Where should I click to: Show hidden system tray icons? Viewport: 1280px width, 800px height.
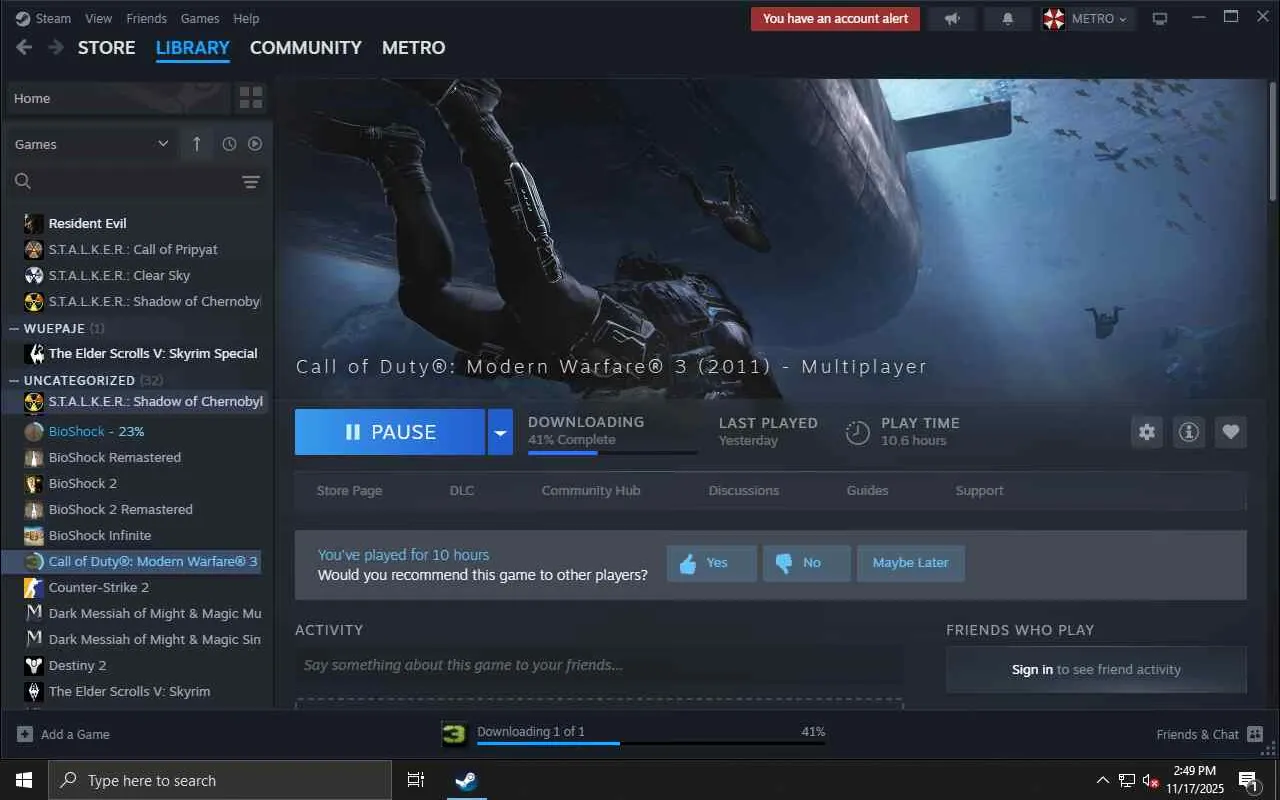[1103, 780]
